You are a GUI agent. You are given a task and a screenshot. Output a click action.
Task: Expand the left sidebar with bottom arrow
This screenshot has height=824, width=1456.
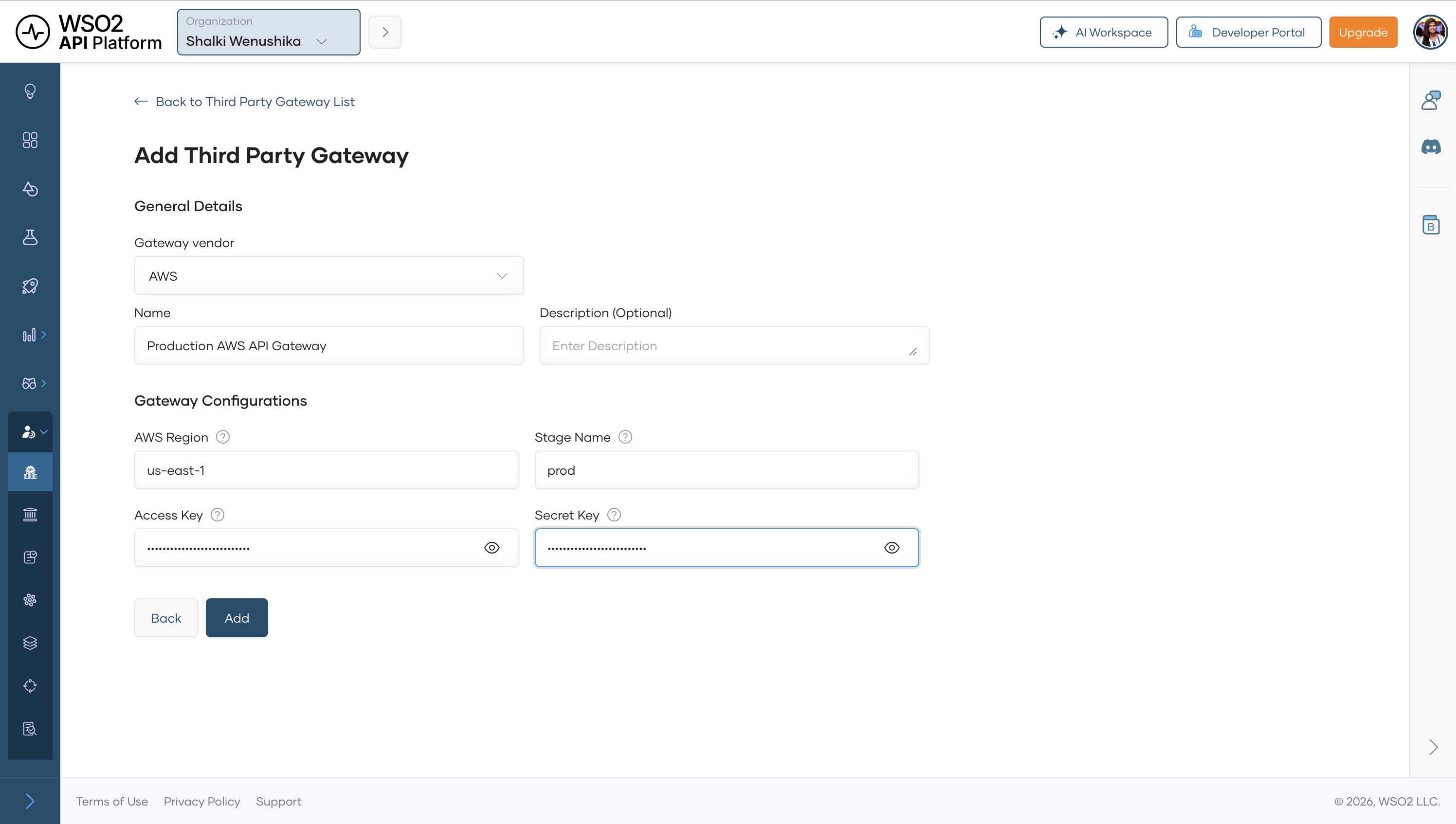[x=30, y=801]
